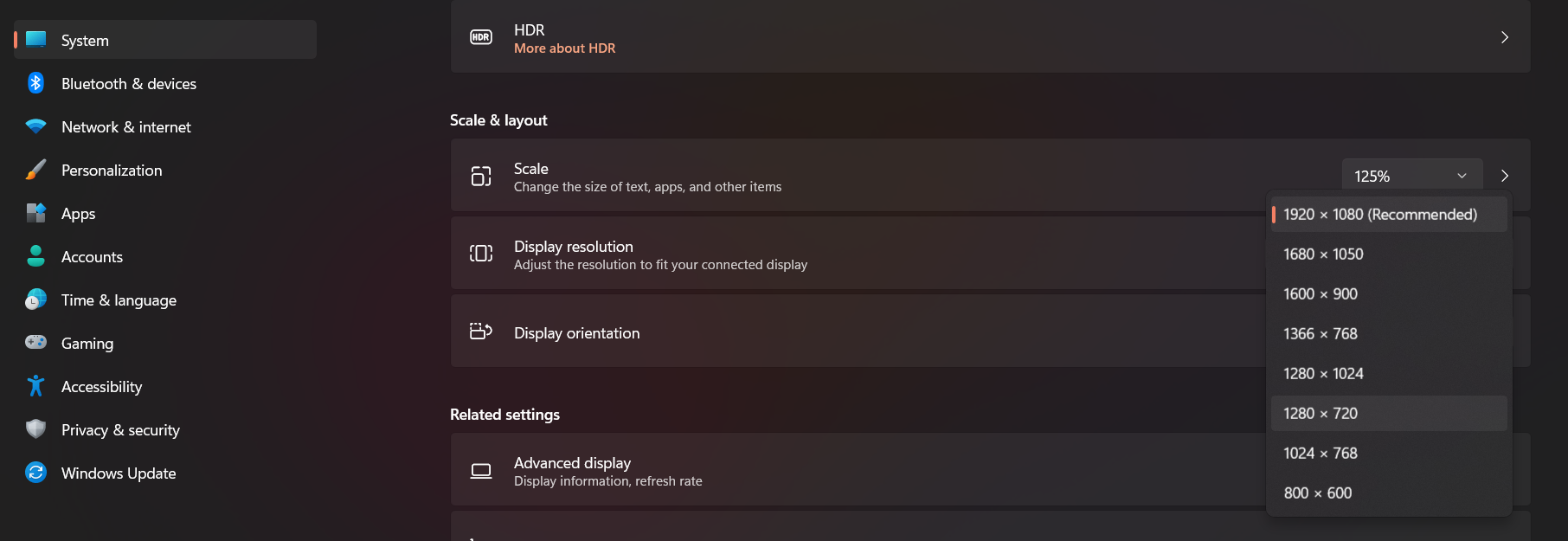Click the Accessibility figure icon
The width and height of the screenshot is (1568, 541).
pyautogui.click(x=35, y=386)
